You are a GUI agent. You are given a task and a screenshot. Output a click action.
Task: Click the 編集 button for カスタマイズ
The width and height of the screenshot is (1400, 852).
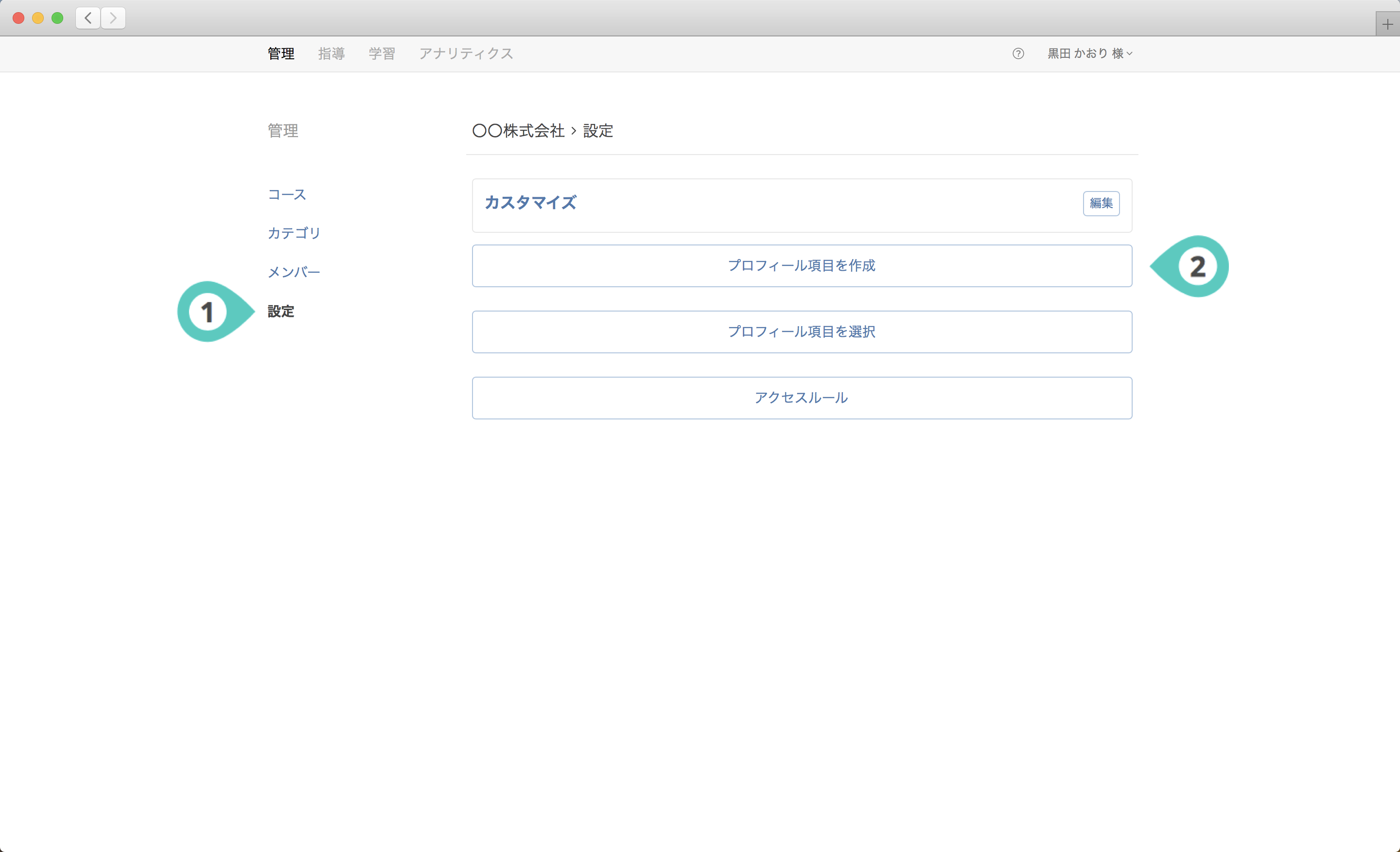[x=1101, y=203]
